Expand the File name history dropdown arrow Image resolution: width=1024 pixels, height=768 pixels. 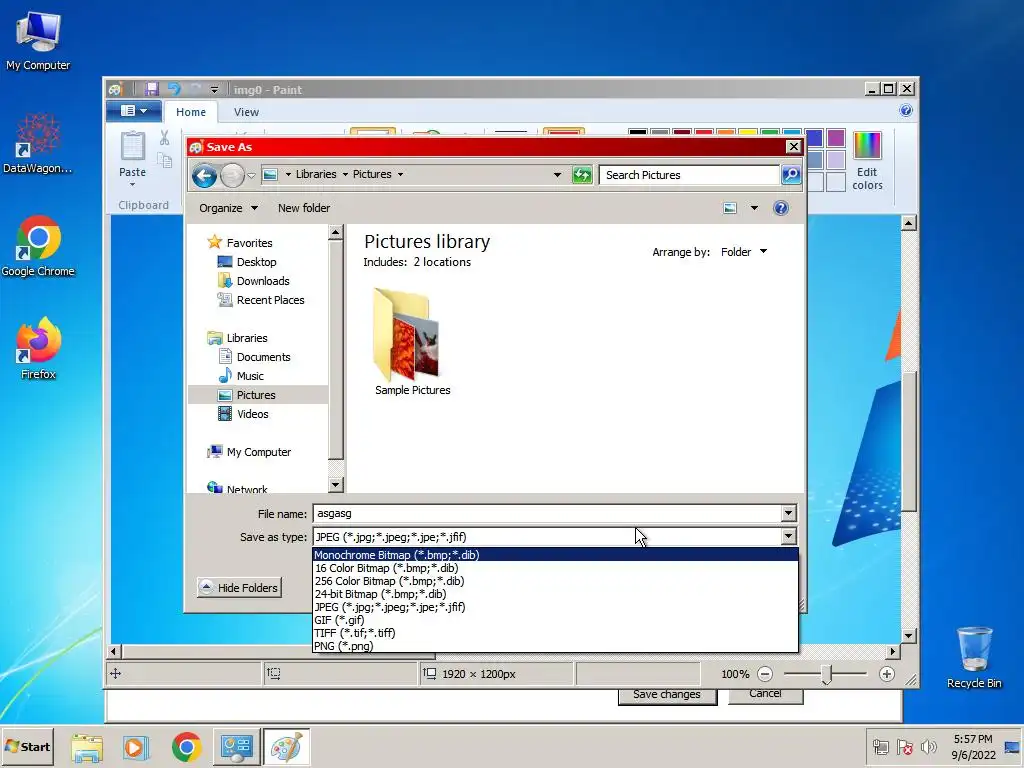point(788,513)
